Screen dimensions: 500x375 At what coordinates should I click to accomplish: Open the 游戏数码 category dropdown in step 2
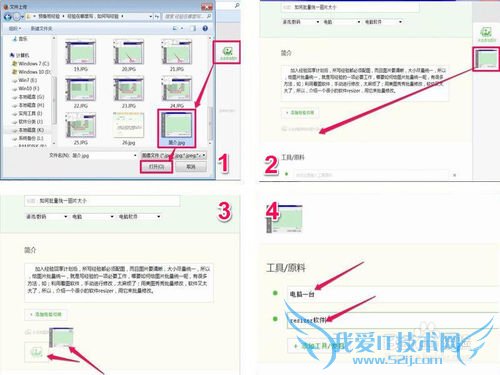[x=301, y=22]
